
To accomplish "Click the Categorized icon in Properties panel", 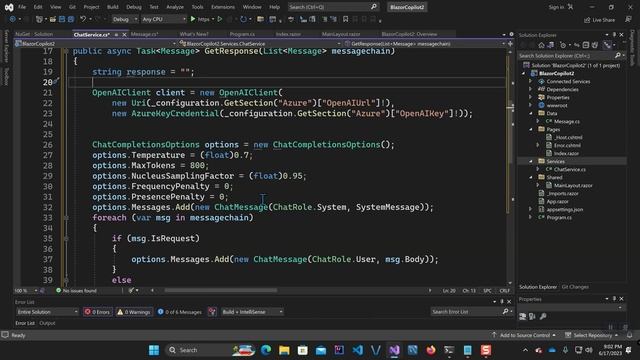I will 522,316.
